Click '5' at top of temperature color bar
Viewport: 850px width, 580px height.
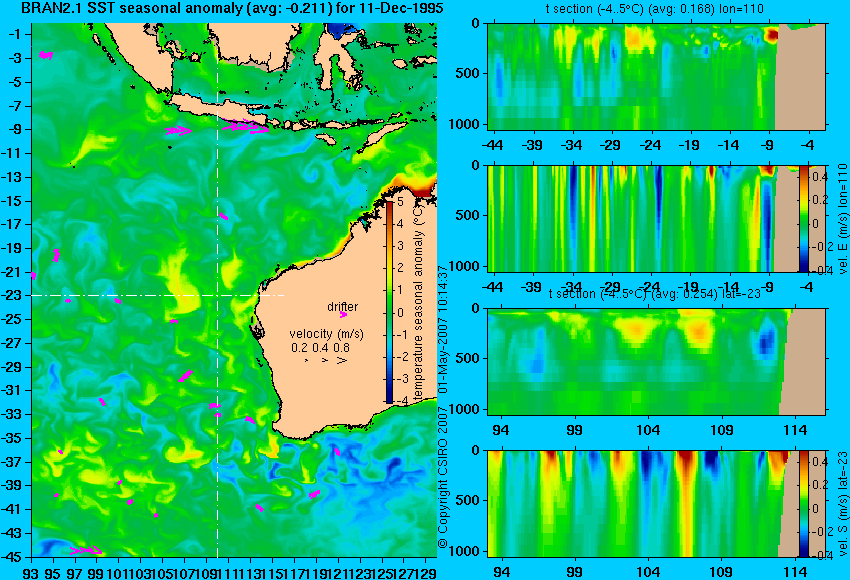[400, 202]
